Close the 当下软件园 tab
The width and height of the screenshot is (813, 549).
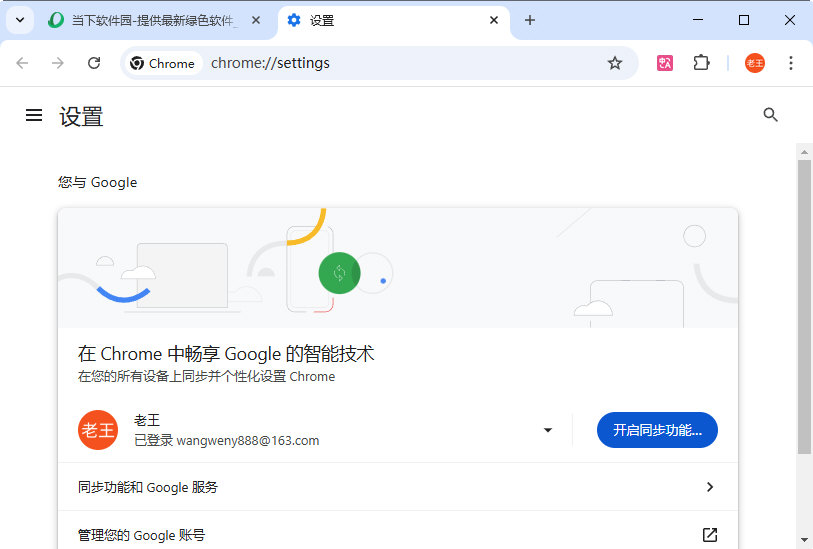tap(256, 20)
